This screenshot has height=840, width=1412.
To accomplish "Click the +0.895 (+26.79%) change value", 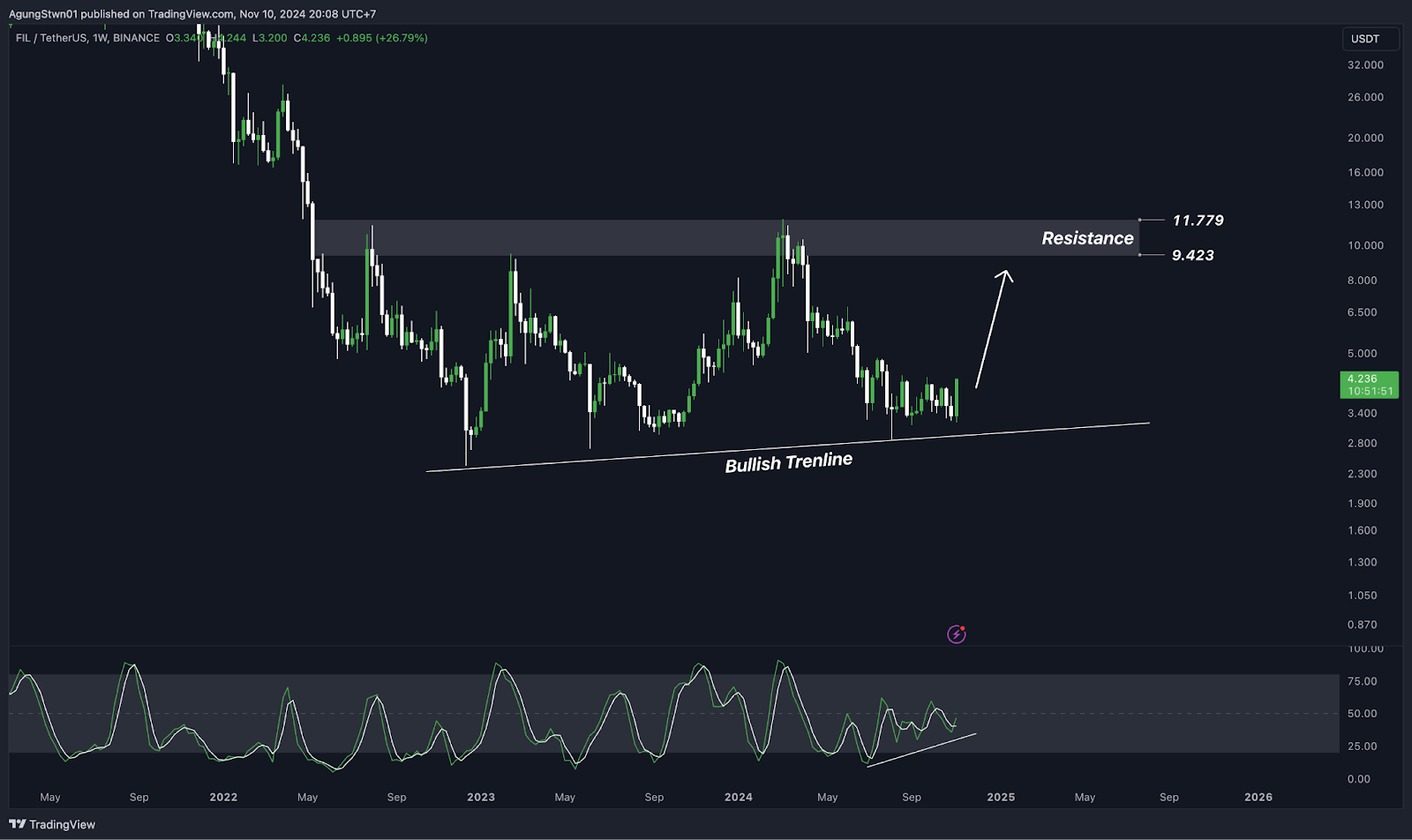I will tap(381, 38).
